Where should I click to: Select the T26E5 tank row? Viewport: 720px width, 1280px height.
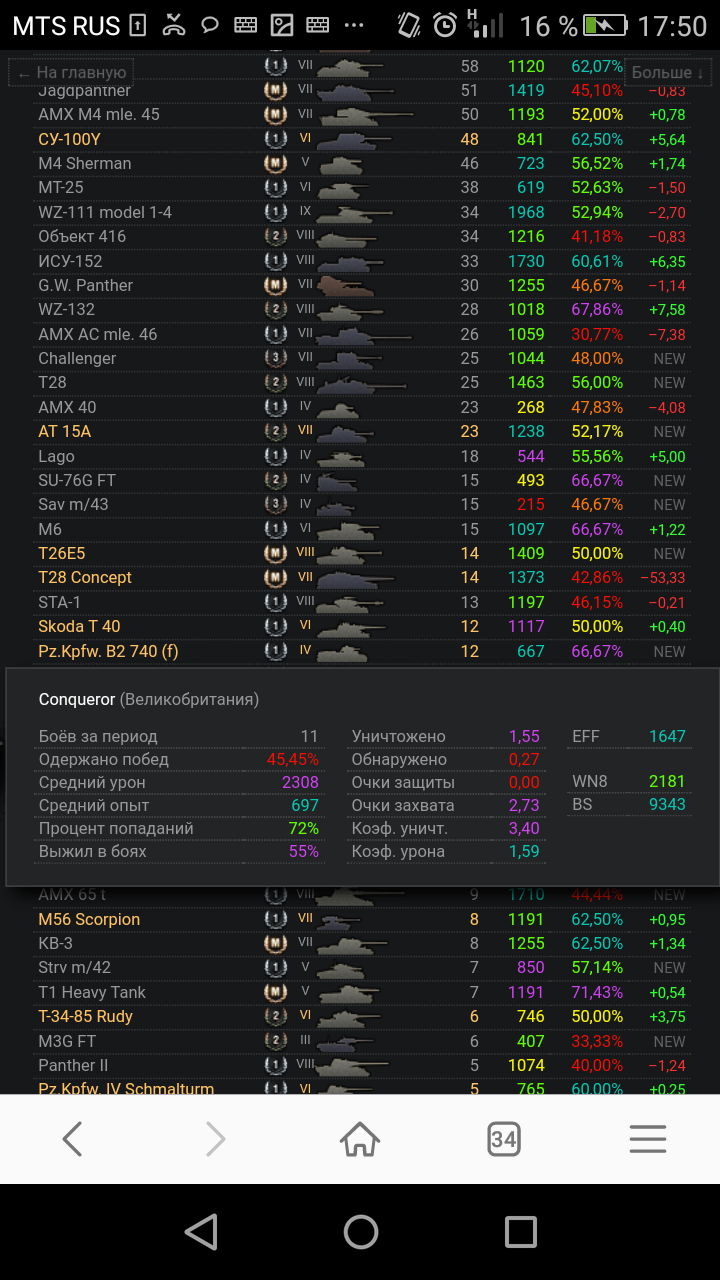pos(360,553)
